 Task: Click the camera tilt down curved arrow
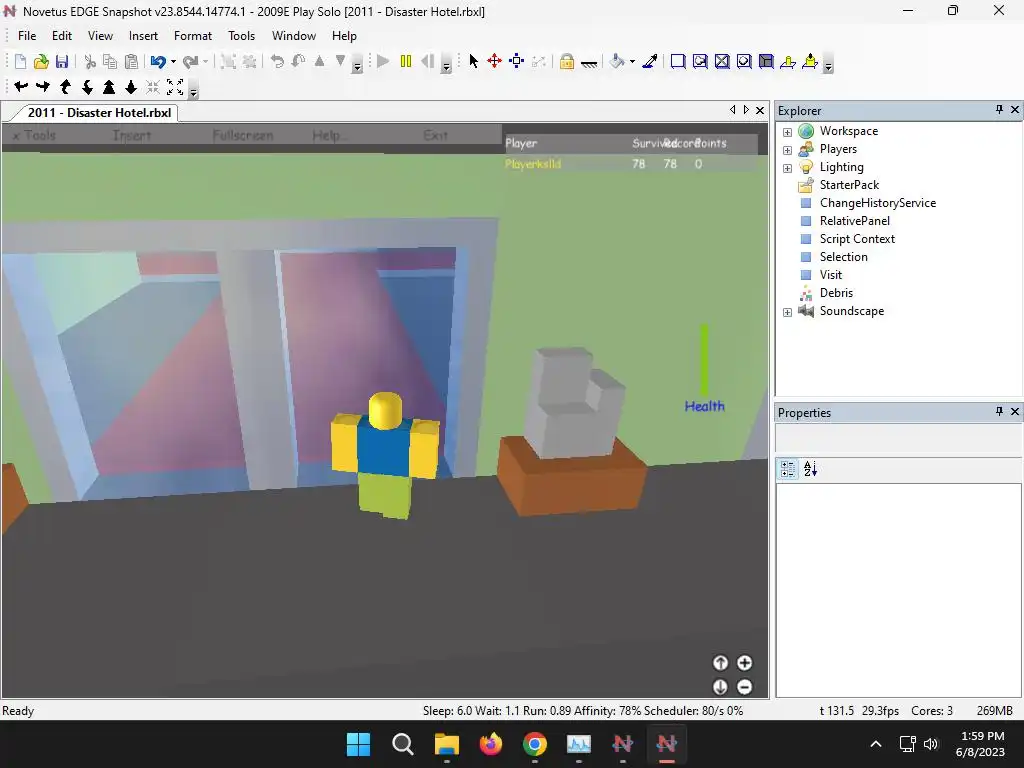[88, 87]
